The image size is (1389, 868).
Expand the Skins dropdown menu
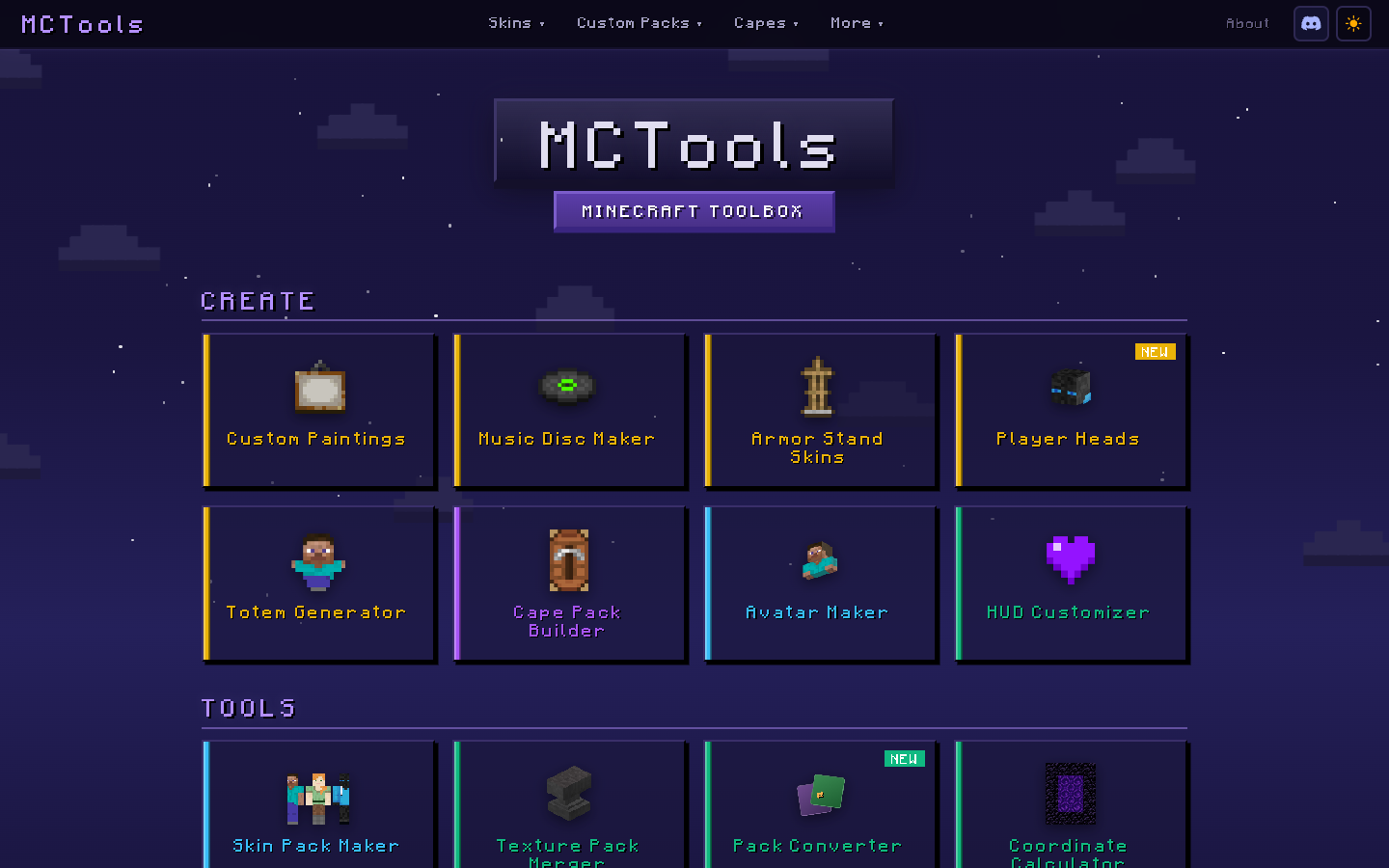516,23
